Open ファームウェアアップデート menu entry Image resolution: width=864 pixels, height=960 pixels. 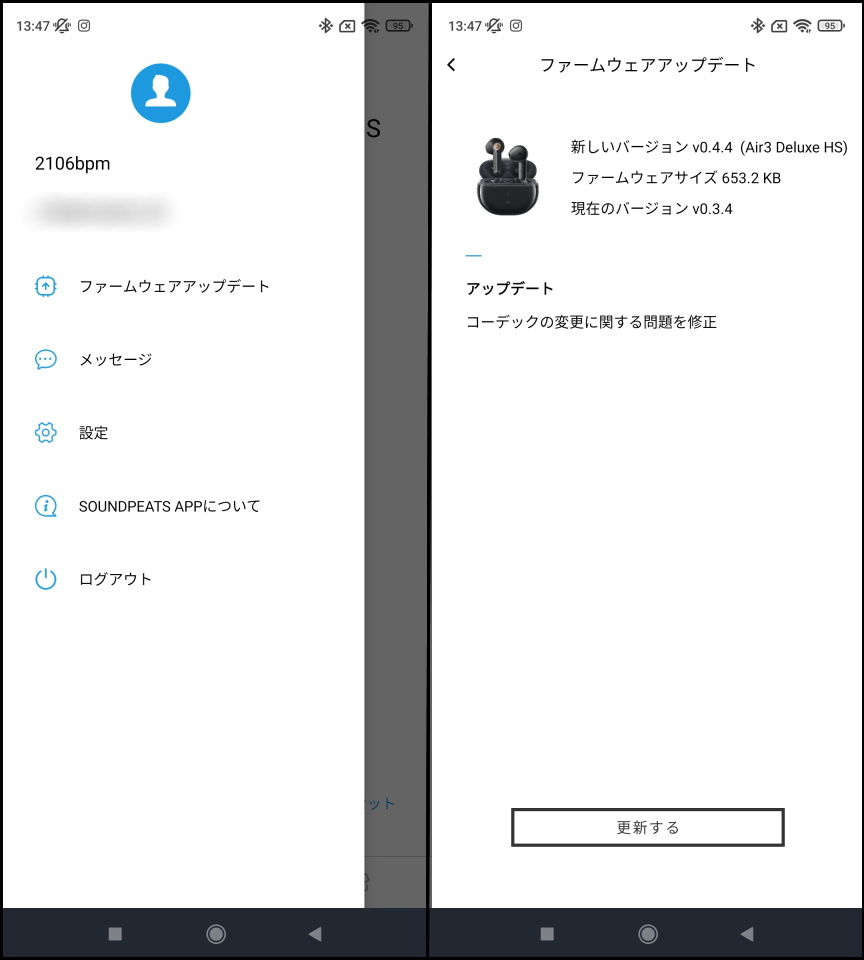(x=175, y=286)
